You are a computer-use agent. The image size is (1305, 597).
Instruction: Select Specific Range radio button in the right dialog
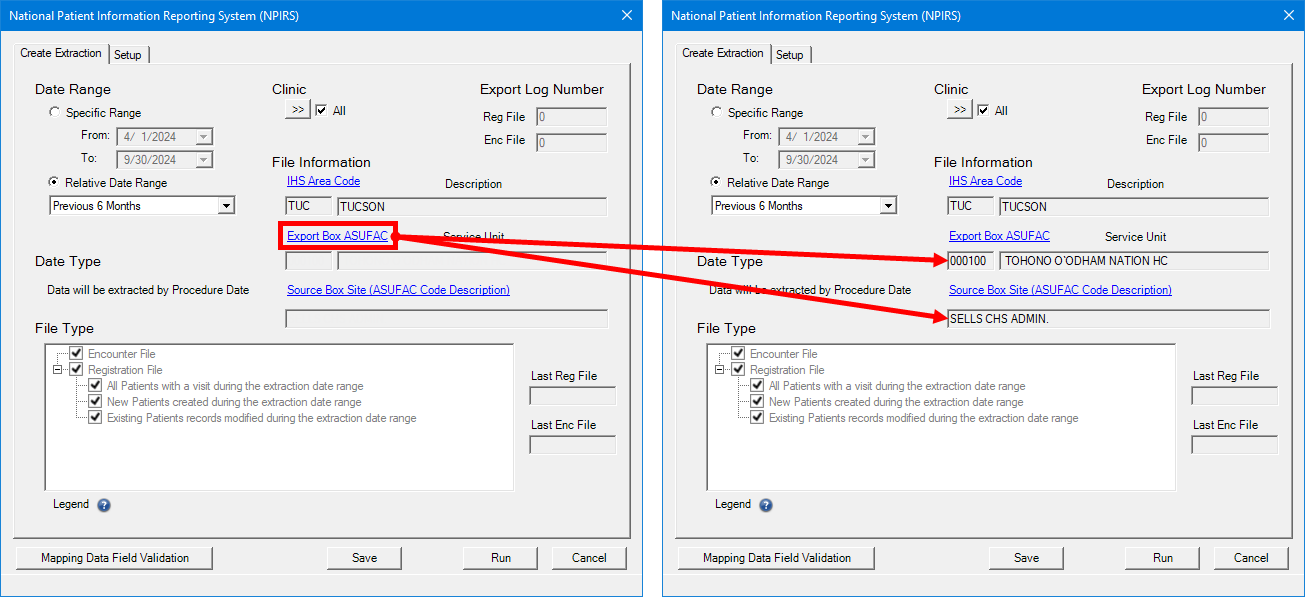(x=716, y=113)
